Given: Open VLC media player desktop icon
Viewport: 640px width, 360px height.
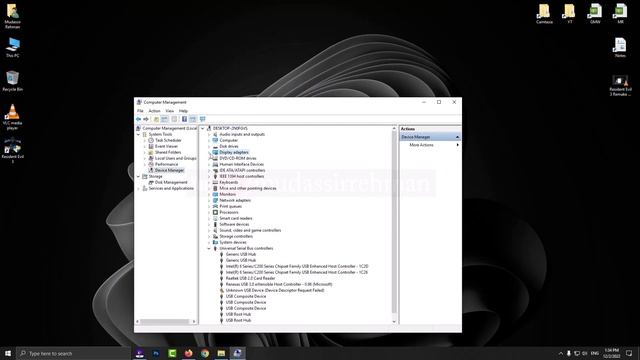Looking at the screenshot, I should 12,117.
